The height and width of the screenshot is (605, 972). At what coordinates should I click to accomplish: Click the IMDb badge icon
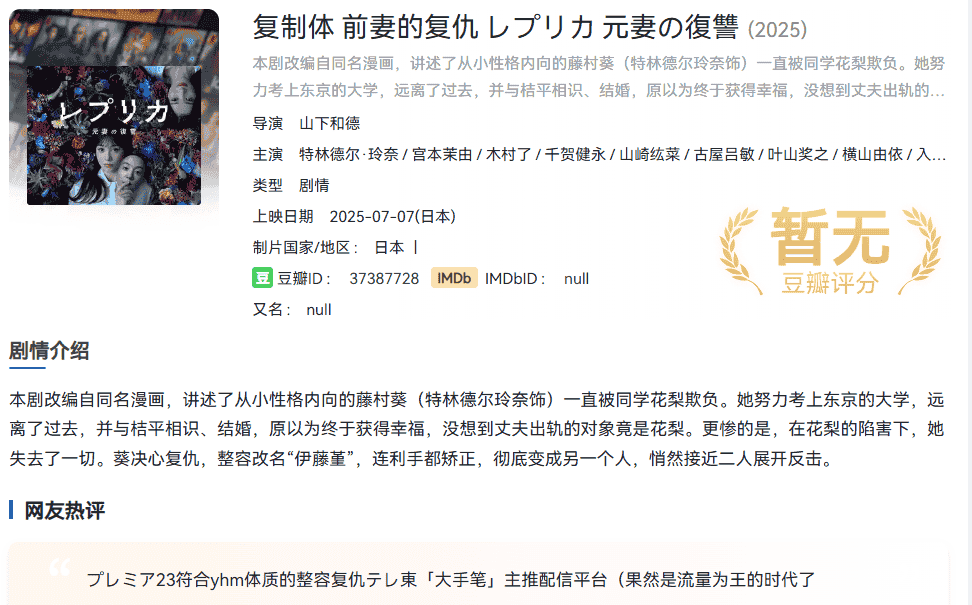tap(454, 278)
